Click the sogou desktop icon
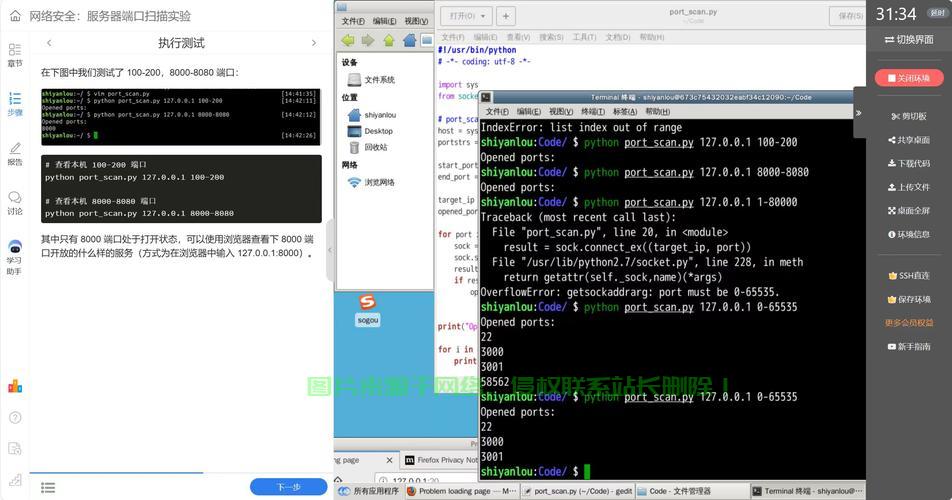 tap(367, 309)
